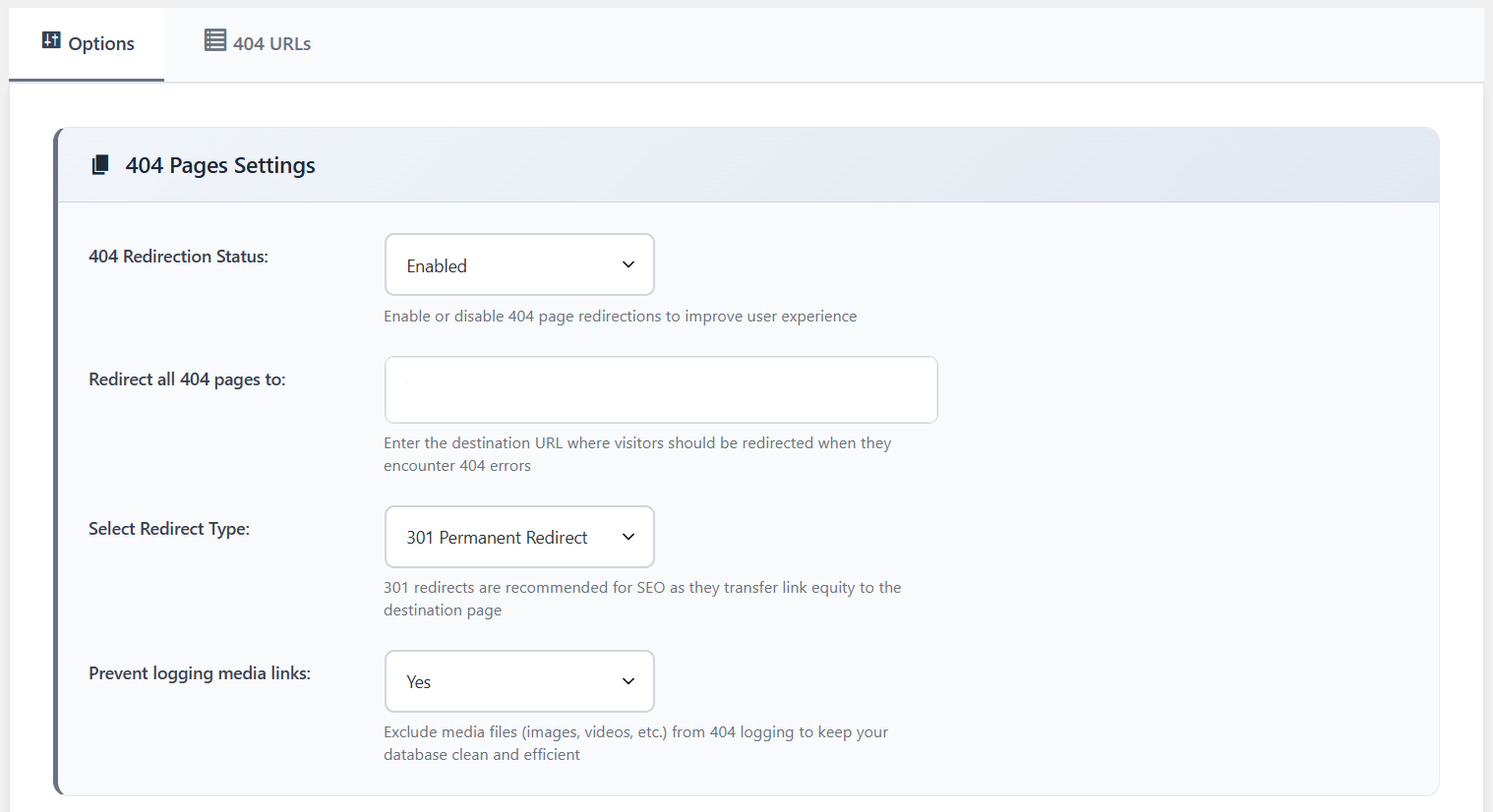This screenshot has width=1493, height=812.
Task: Click the 404 Pages Settings heading
Action: tap(220, 165)
